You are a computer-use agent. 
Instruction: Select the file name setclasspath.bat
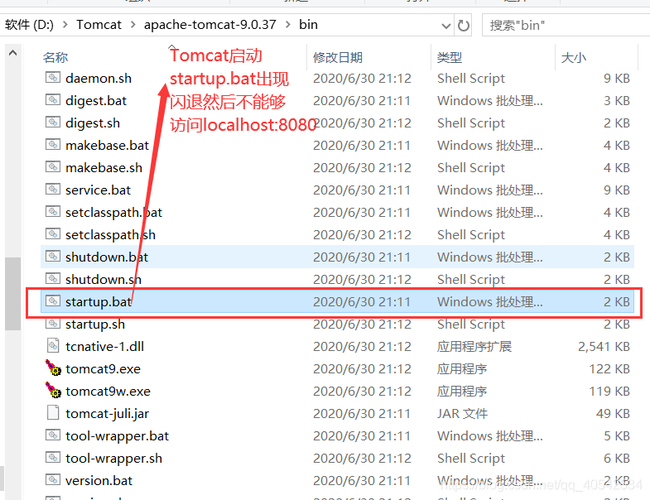pyautogui.click(x=114, y=213)
